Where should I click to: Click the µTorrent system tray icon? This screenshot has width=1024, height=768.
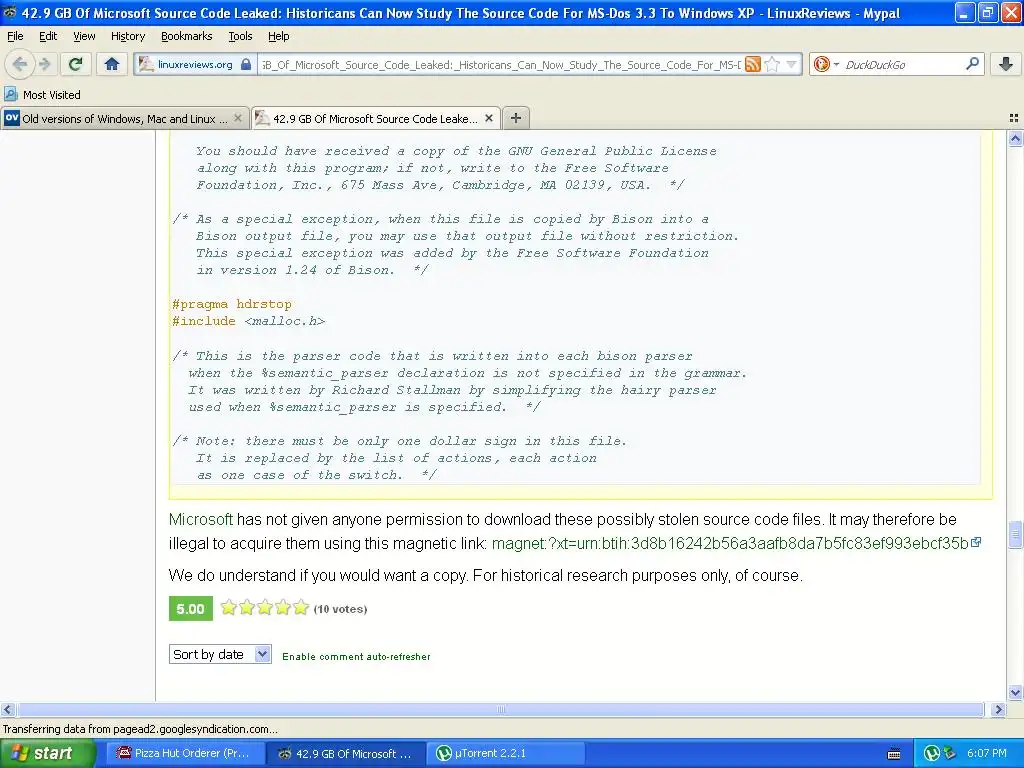pyautogui.click(x=931, y=753)
